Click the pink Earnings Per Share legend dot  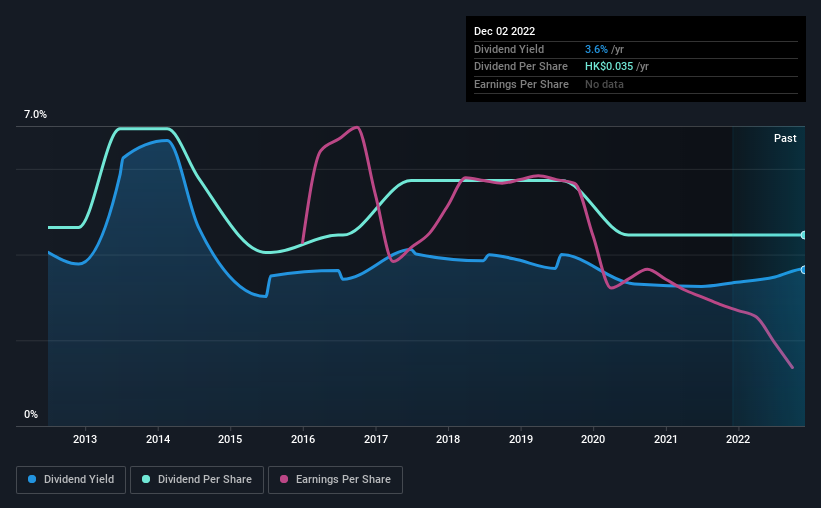click(x=284, y=479)
